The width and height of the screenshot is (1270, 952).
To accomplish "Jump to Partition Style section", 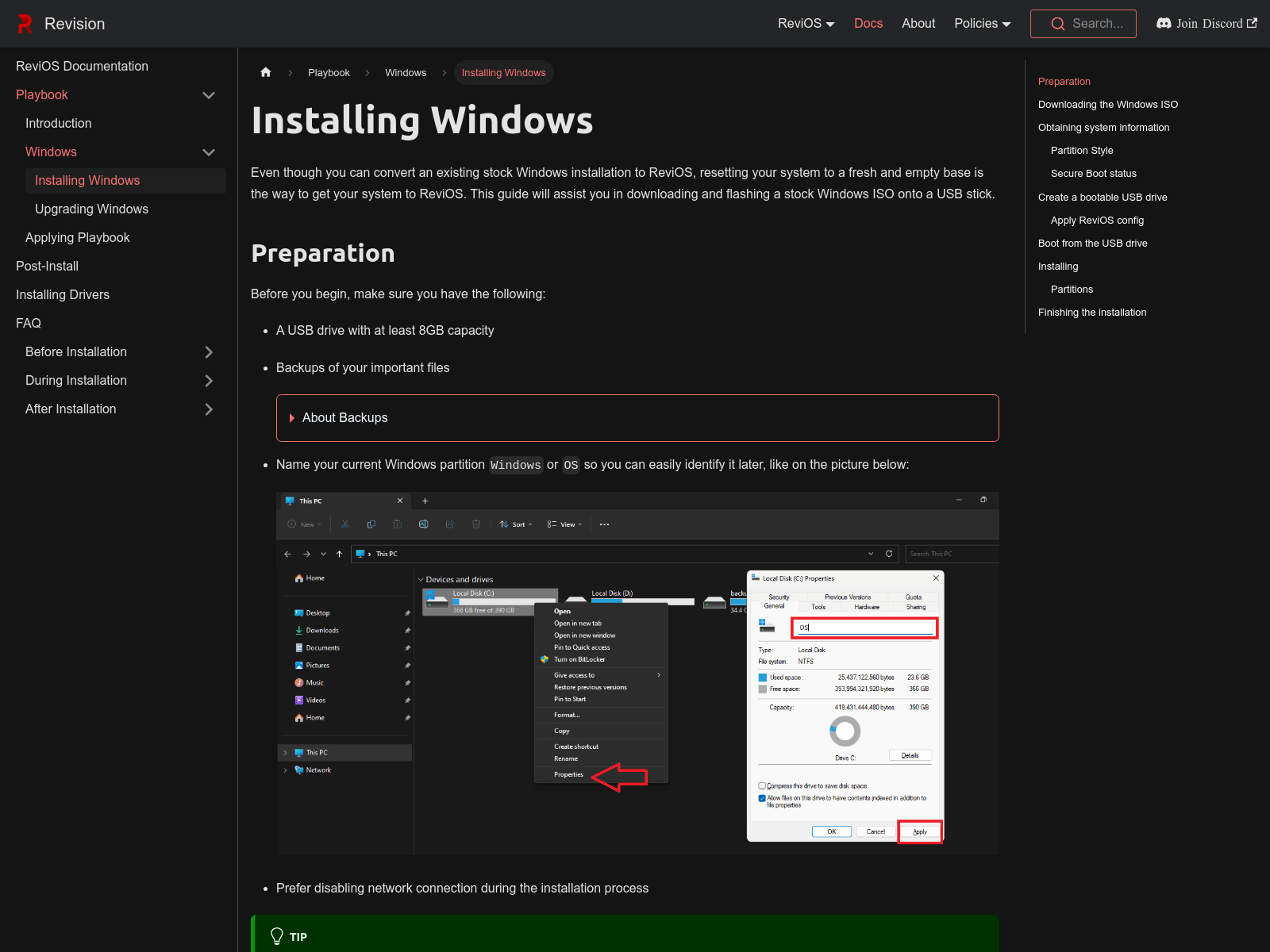I will [1082, 151].
